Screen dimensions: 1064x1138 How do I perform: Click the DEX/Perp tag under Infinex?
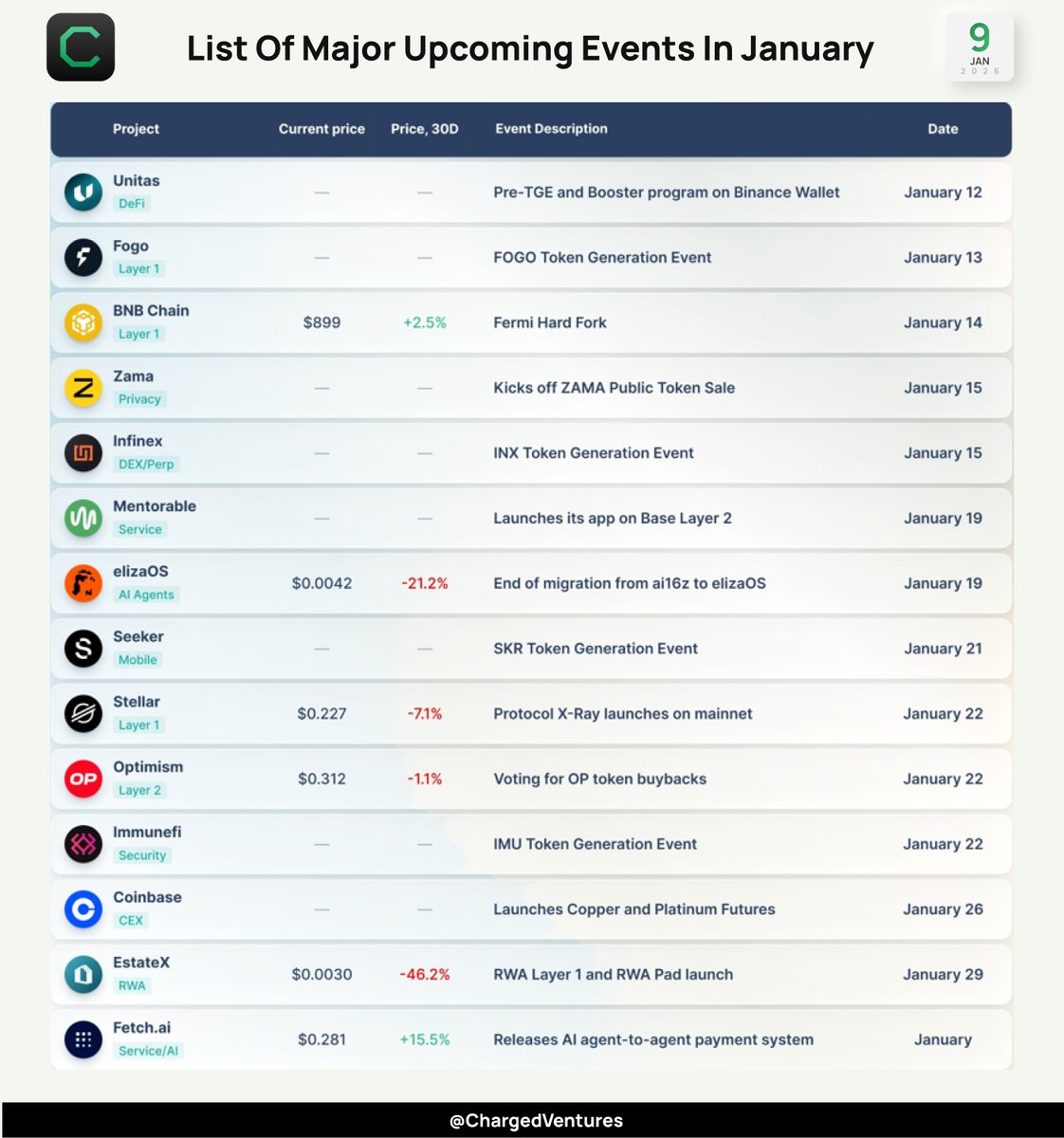[x=146, y=465]
